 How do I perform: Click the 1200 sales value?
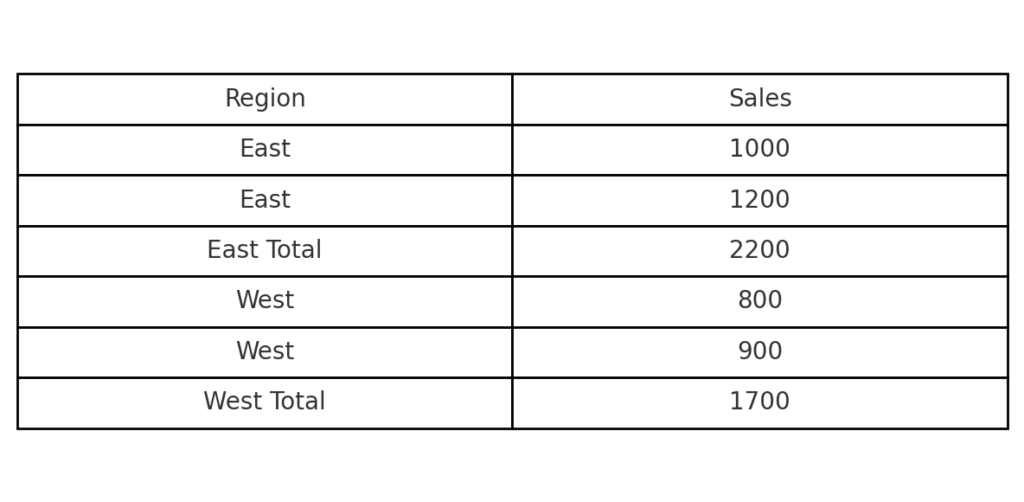(760, 200)
